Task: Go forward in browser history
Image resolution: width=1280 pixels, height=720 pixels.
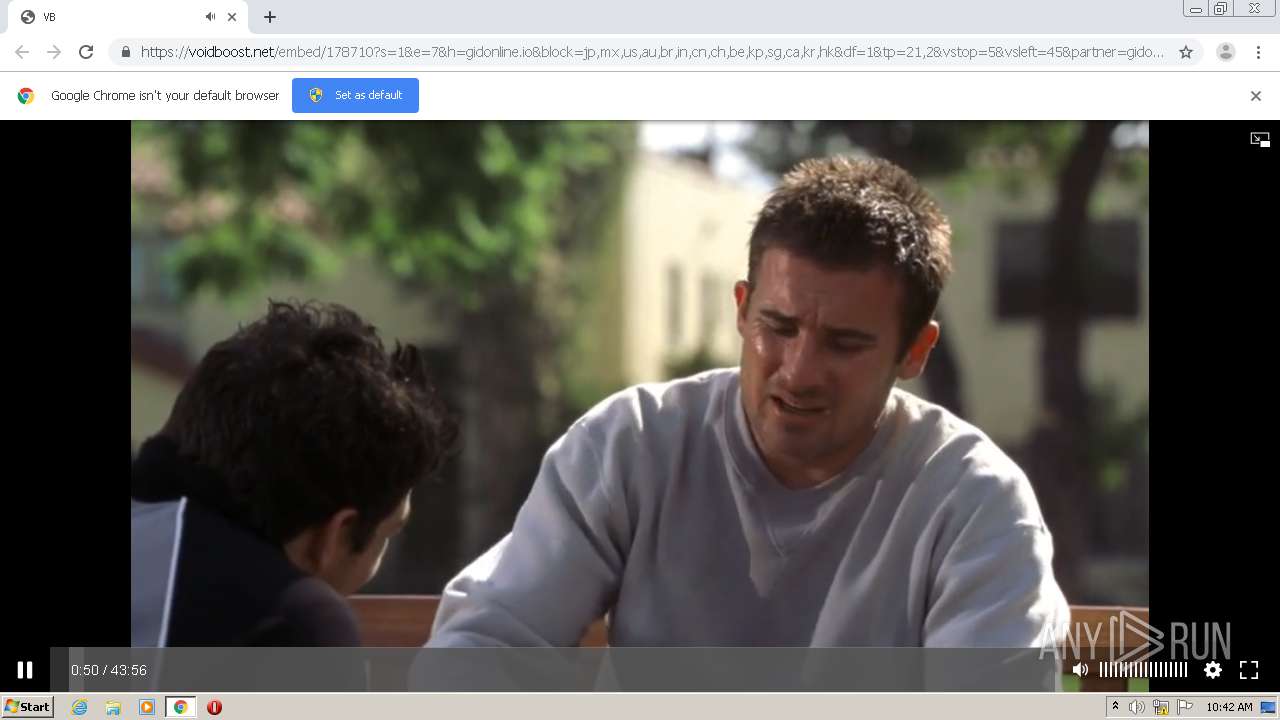Action: [x=54, y=52]
